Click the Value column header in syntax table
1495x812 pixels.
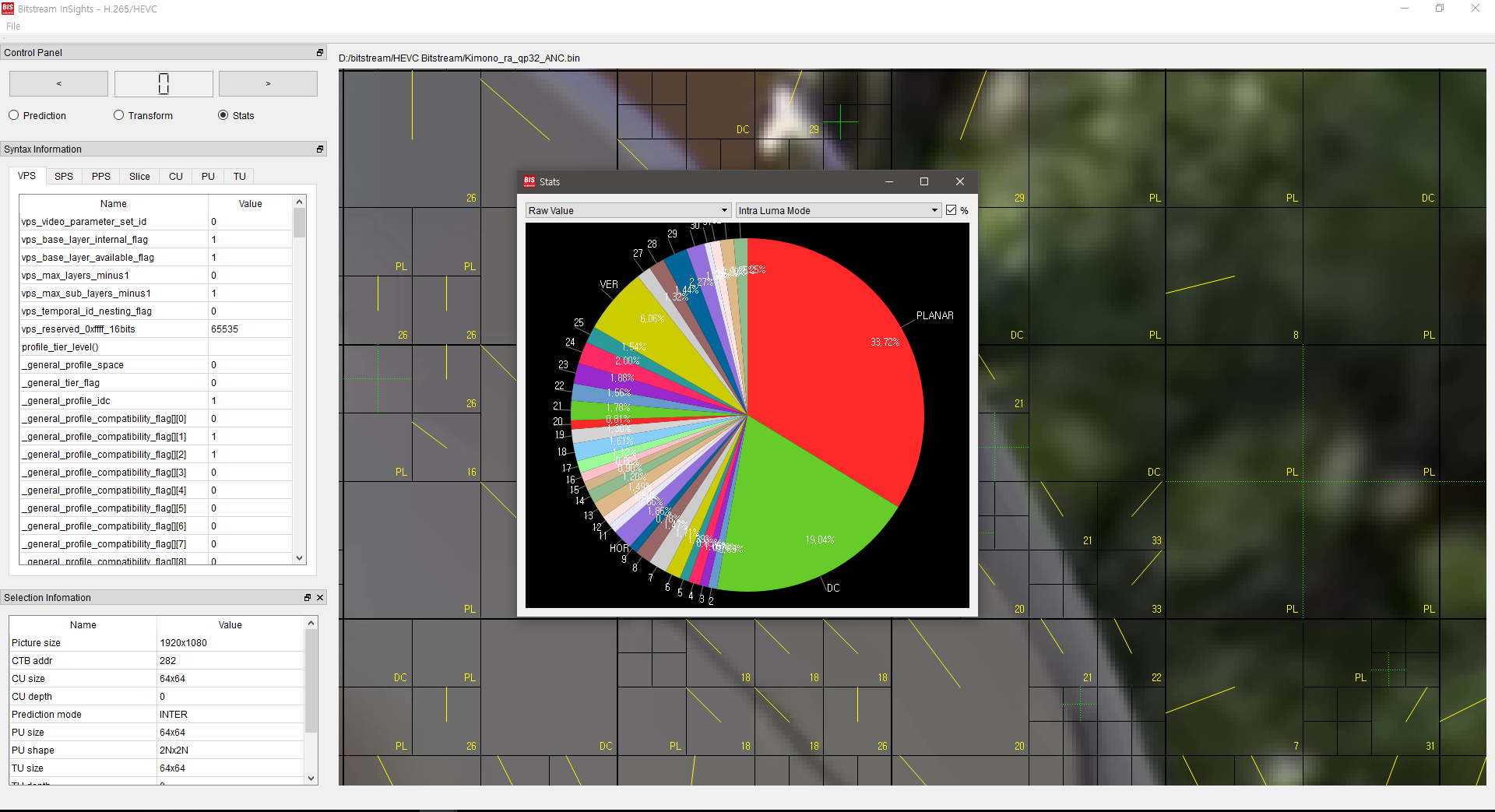[x=250, y=204]
